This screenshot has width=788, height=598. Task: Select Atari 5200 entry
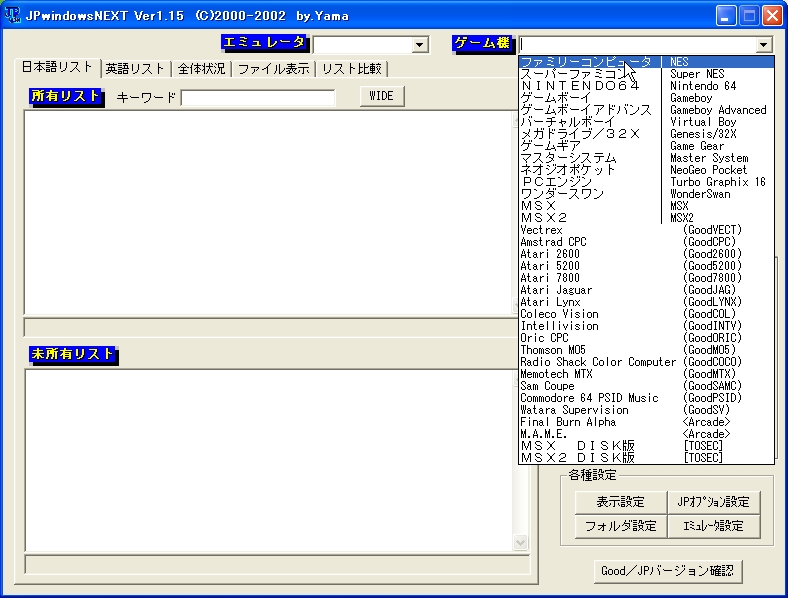646,266
